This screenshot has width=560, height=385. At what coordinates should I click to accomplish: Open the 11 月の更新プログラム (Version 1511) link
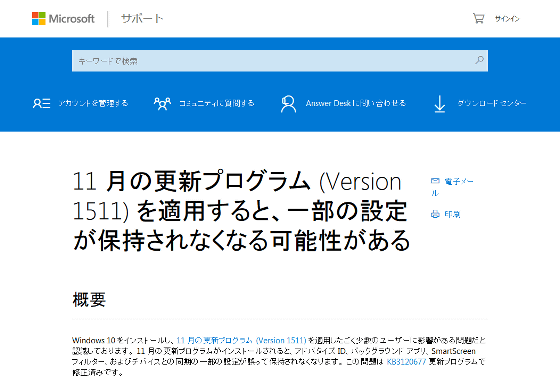242,340
